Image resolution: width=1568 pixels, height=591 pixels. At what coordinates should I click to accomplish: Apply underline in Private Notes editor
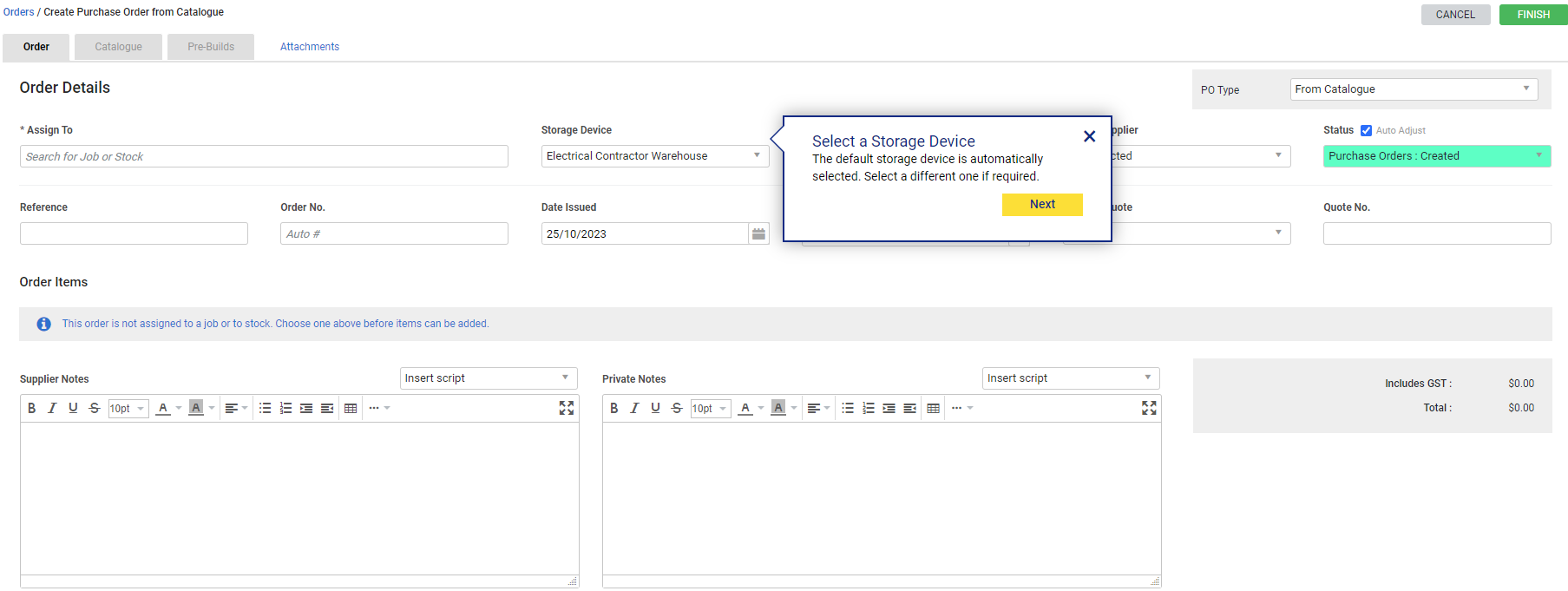655,408
